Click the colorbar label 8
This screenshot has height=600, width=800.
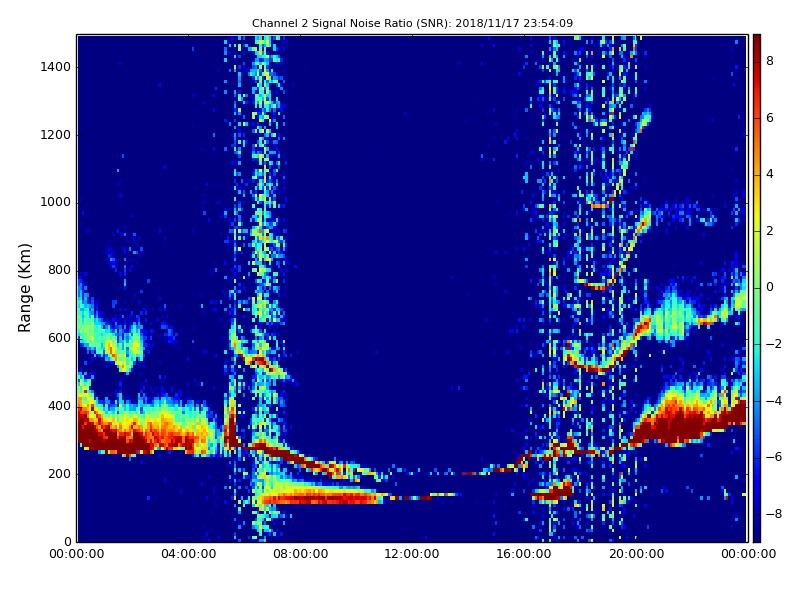(770, 61)
